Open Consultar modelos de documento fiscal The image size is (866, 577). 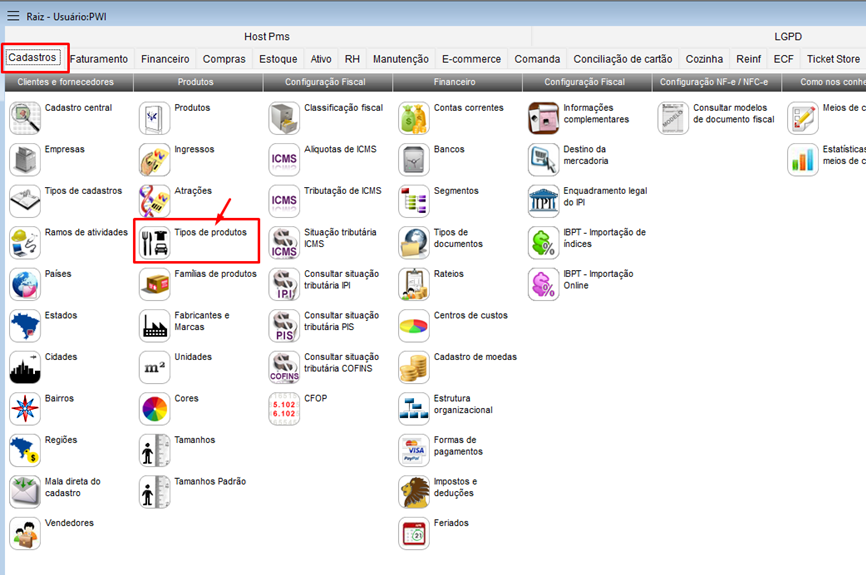(733, 113)
